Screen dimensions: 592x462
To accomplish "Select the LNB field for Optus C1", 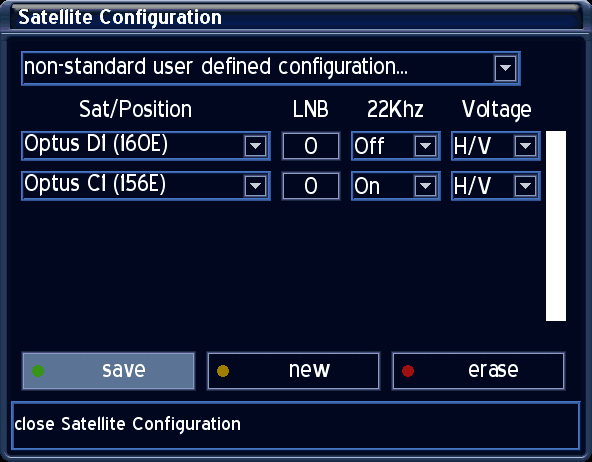I will (x=311, y=186).
